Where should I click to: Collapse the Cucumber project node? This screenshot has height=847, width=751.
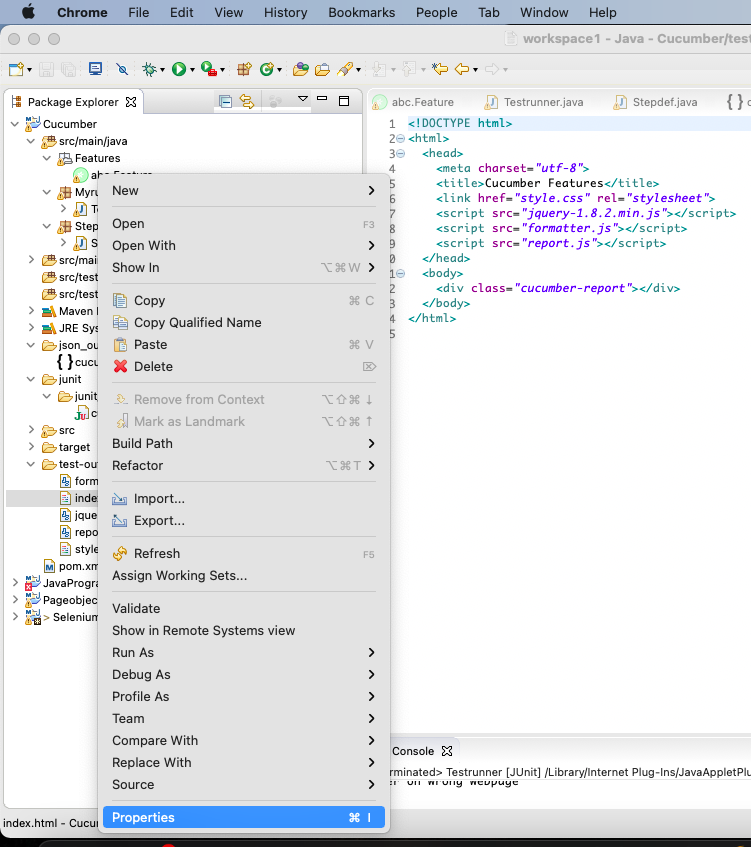15,124
